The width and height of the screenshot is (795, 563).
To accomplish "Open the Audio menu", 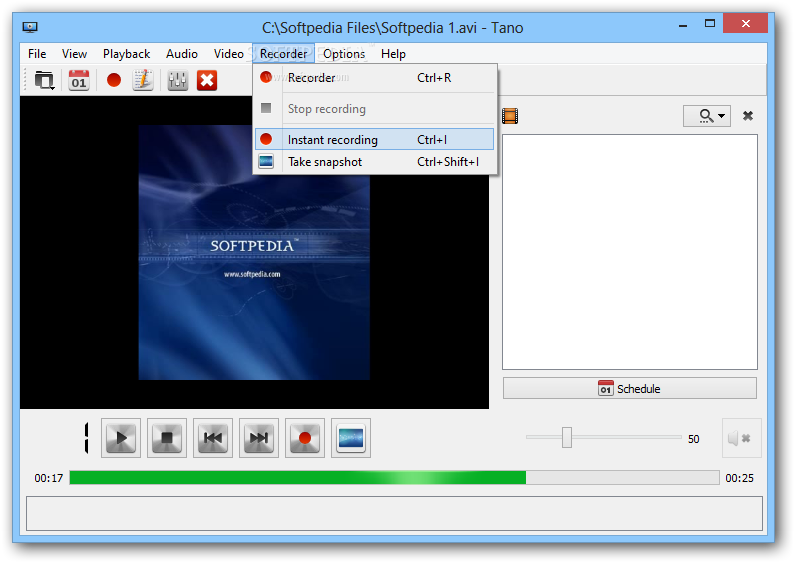I will click(x=182, y=54).
